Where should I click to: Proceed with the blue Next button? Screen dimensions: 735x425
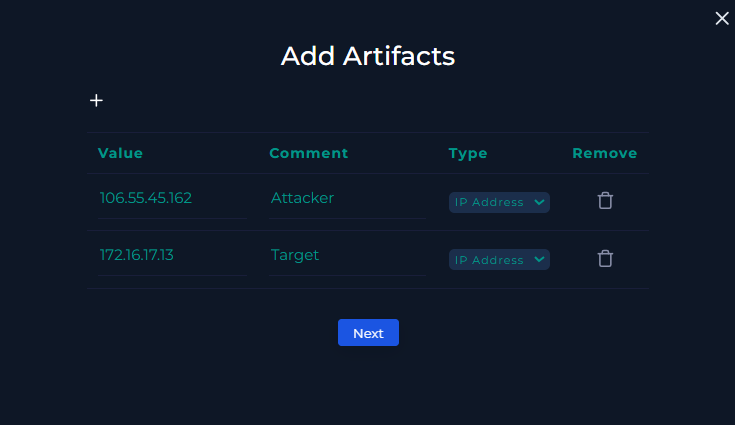click(368, 333)
